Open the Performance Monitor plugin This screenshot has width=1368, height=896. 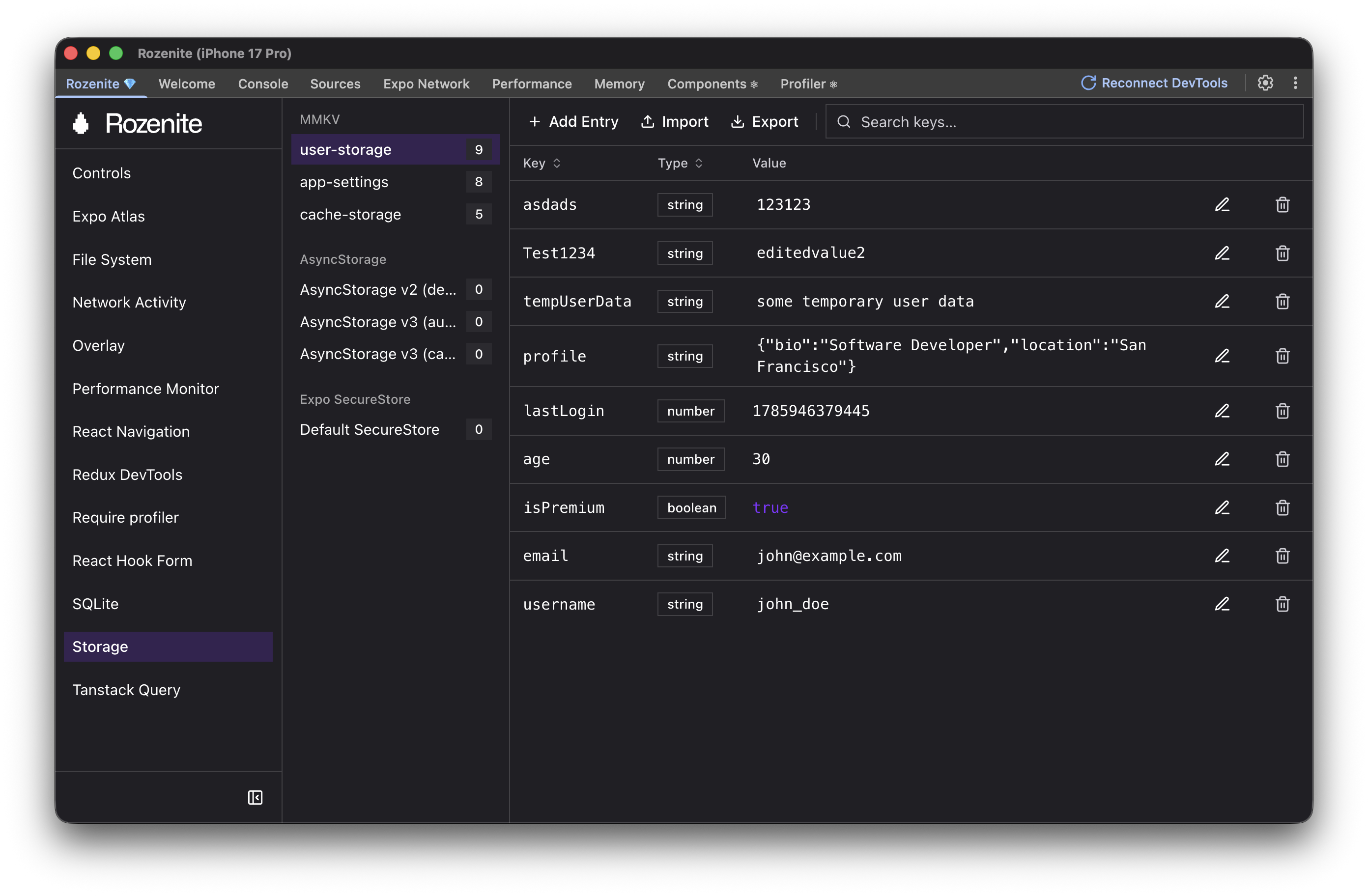[168, 389]
